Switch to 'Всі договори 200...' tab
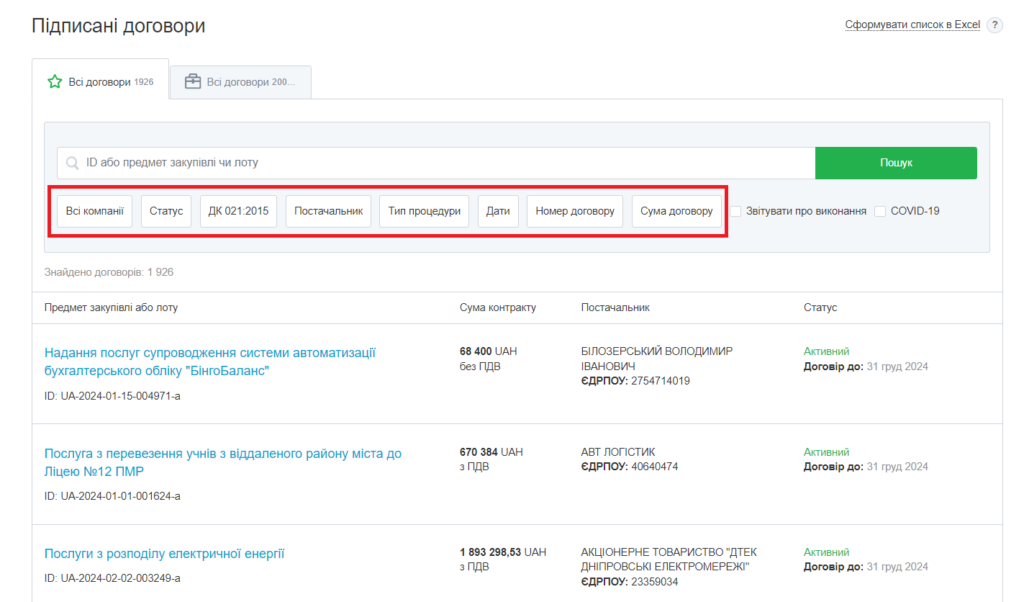The height and width of the screenshot is (602, 1024). (x=240, y=82)
